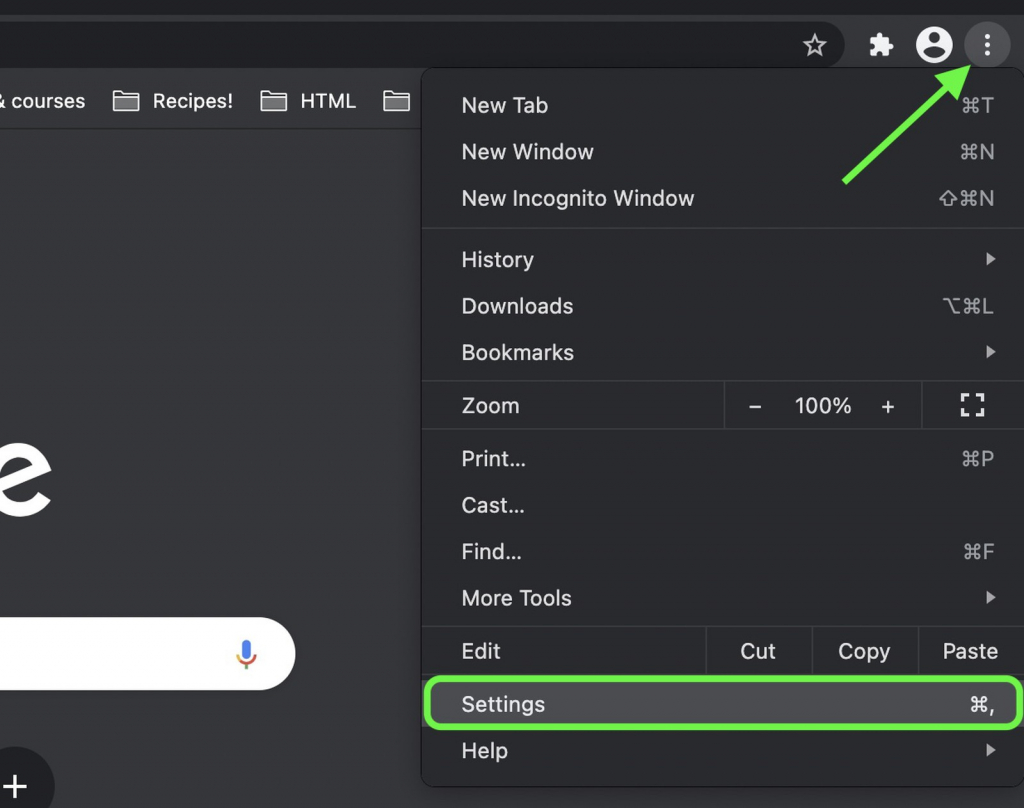Select Cast... in the menu
The image size is (1024, 808).
722,505
